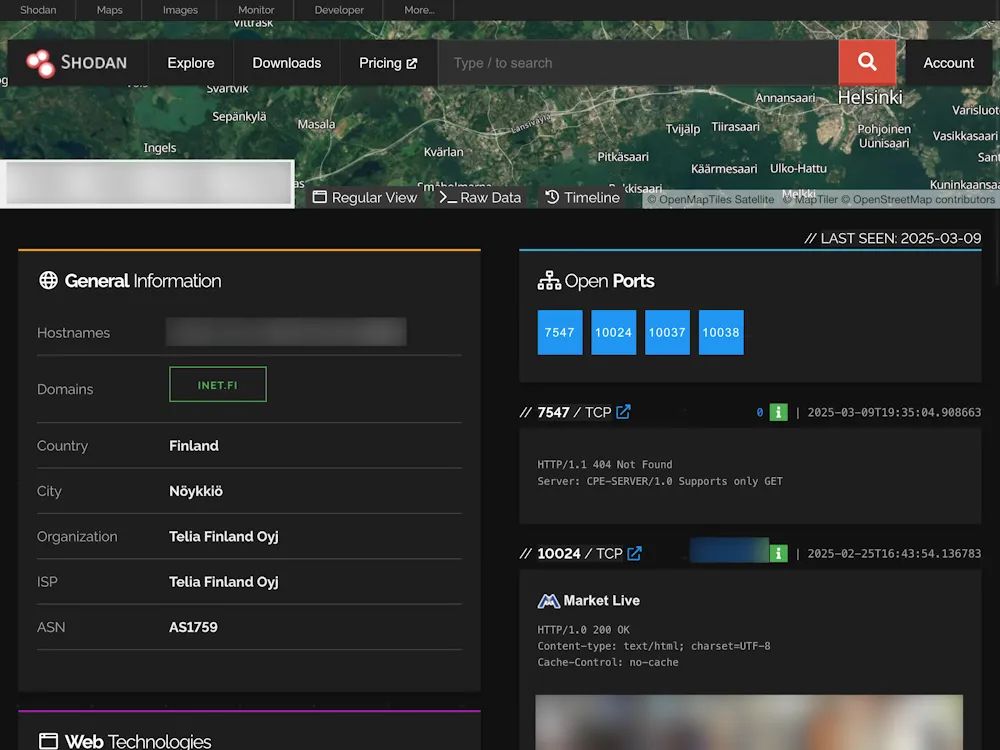Click the globe icon by General Information
1000x750 pixels.
[48, 280]
